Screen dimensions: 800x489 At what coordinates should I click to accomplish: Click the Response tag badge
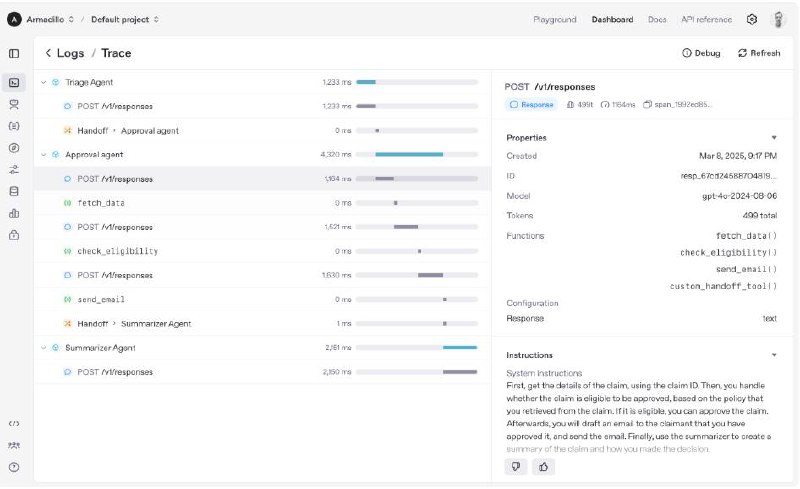[x=532, y=105]
